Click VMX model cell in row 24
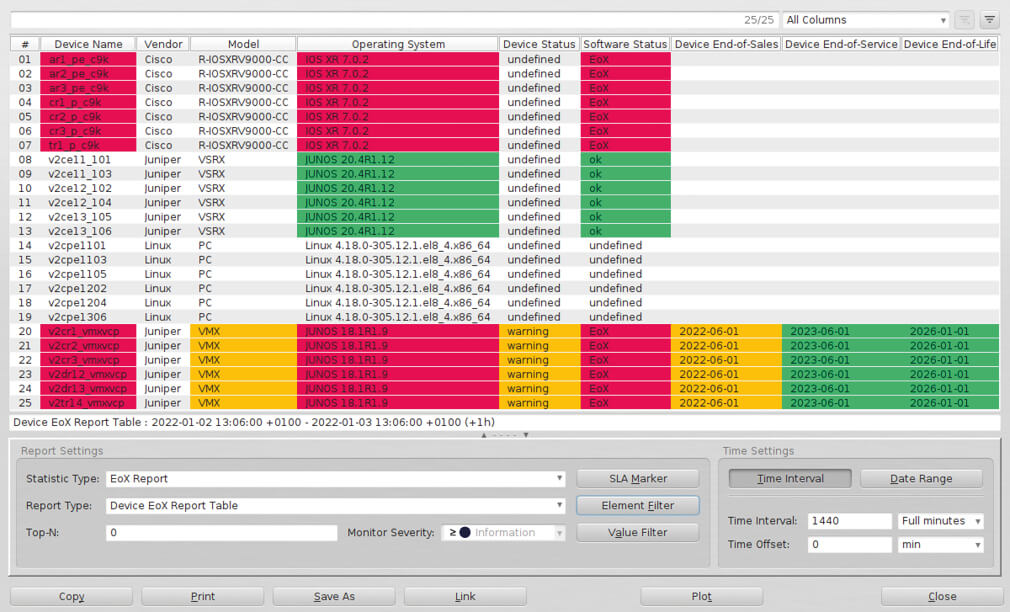The height and width of the screenshot is (612, 1010). click(243, 388)
